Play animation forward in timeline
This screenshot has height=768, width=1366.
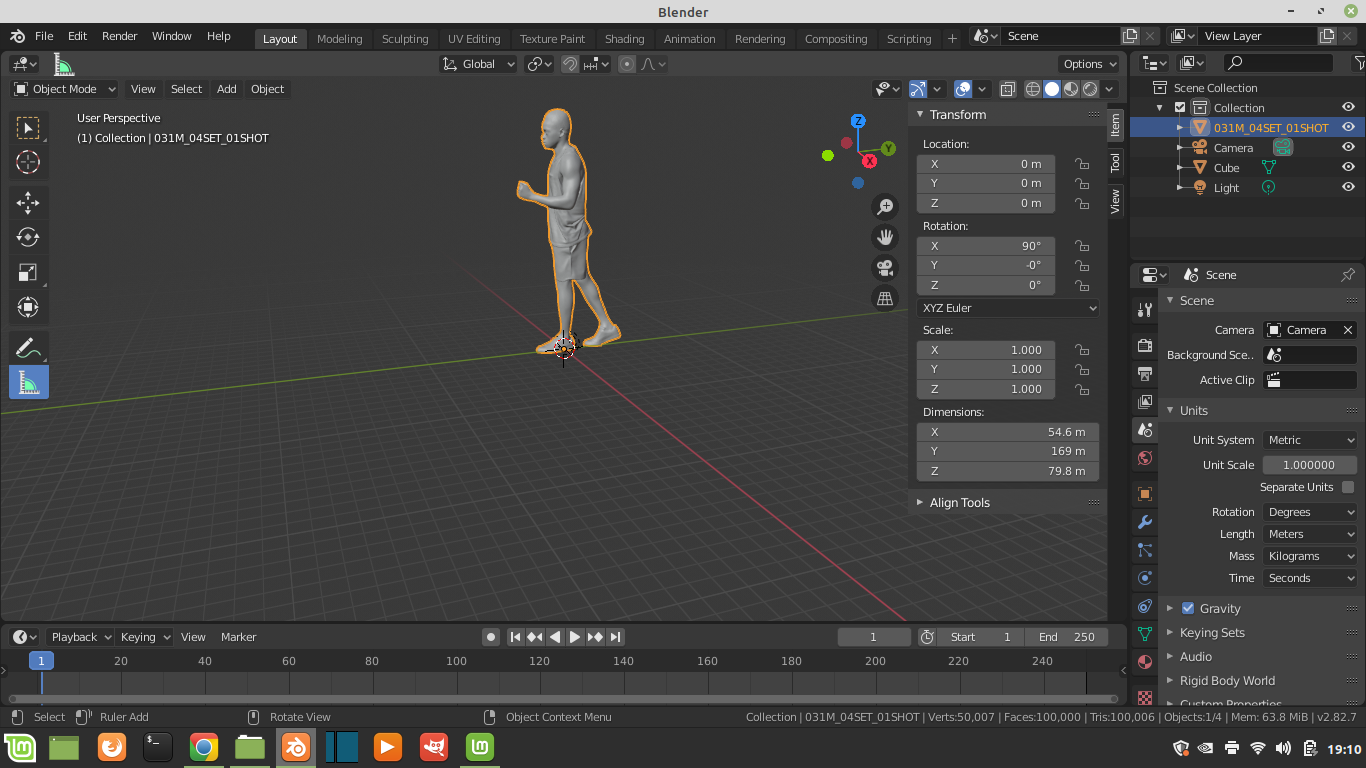click(575, 637)
